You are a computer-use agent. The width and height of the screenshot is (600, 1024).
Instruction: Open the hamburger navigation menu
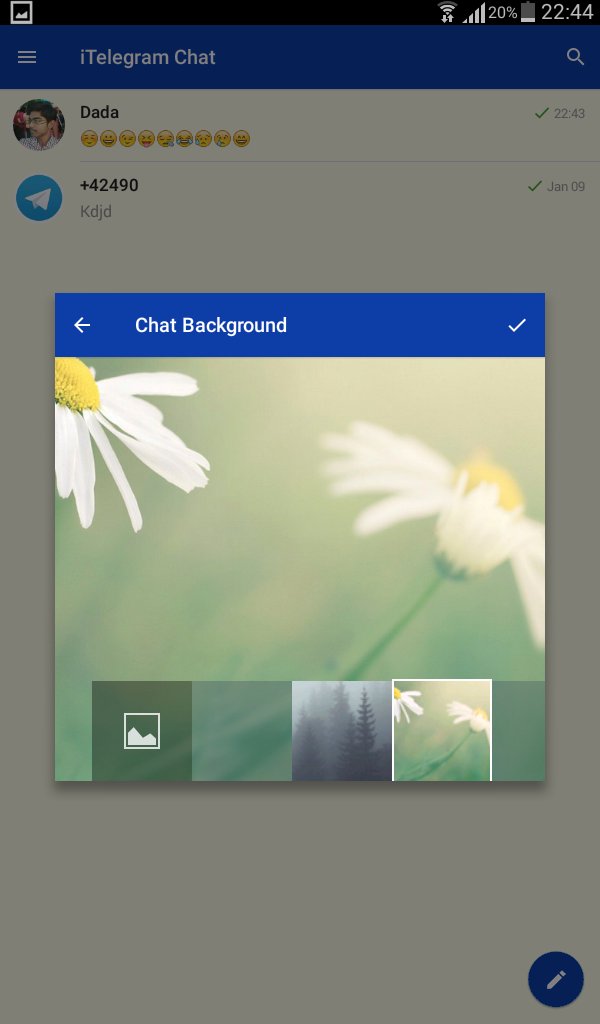point(27,57)
